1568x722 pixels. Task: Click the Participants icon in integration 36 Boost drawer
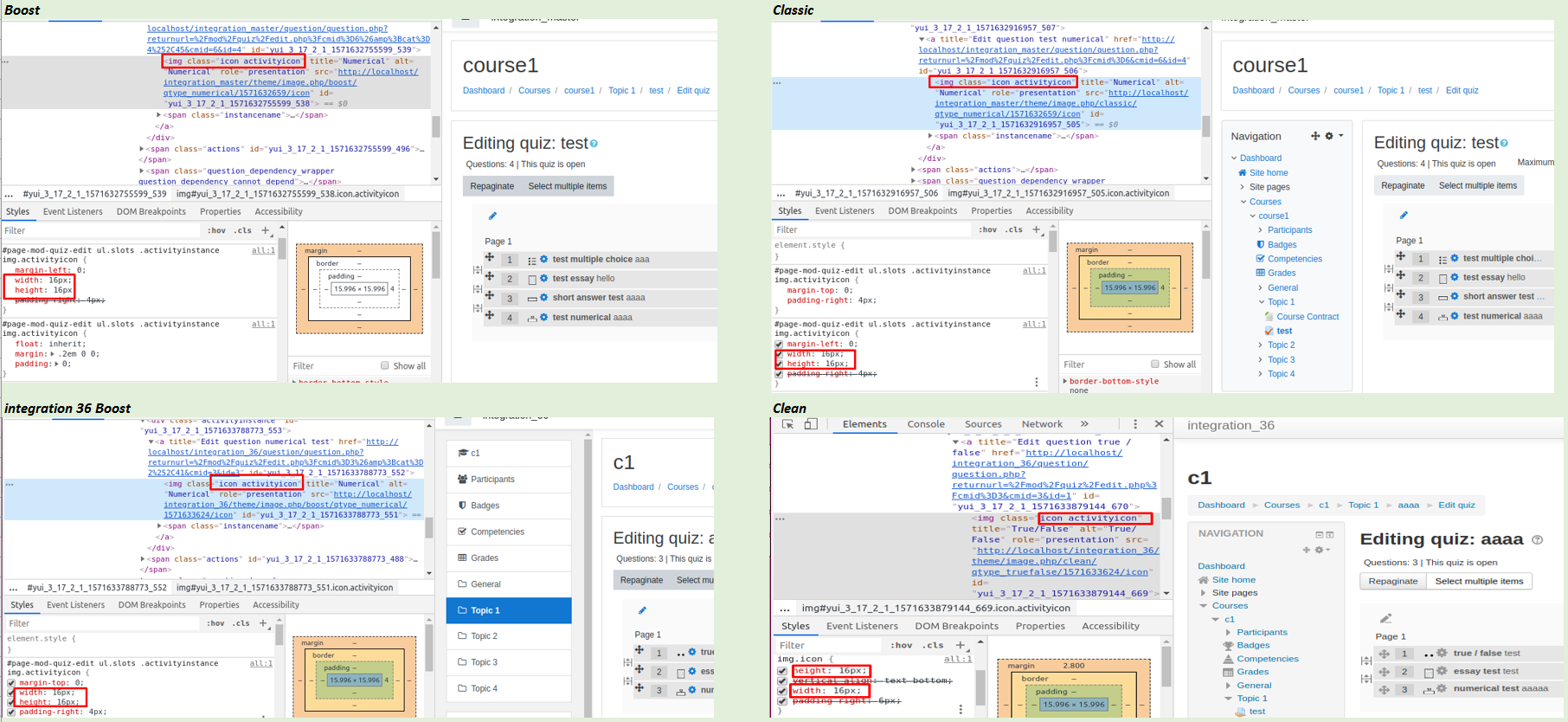point(462,479)
